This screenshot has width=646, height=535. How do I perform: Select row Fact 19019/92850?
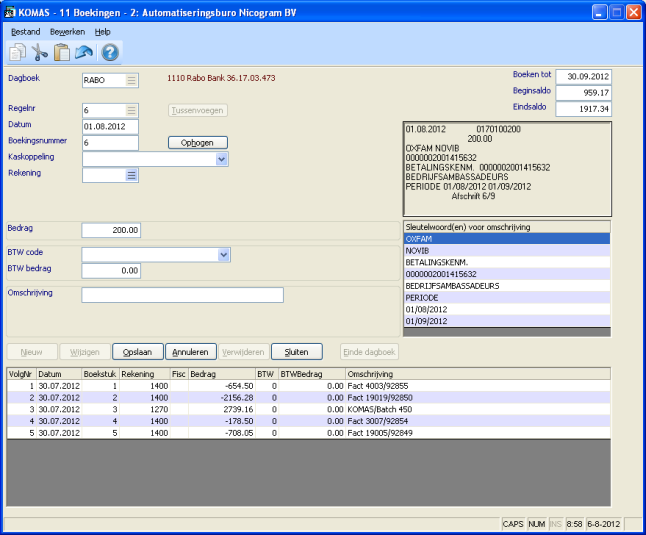(x=309, y=397)
